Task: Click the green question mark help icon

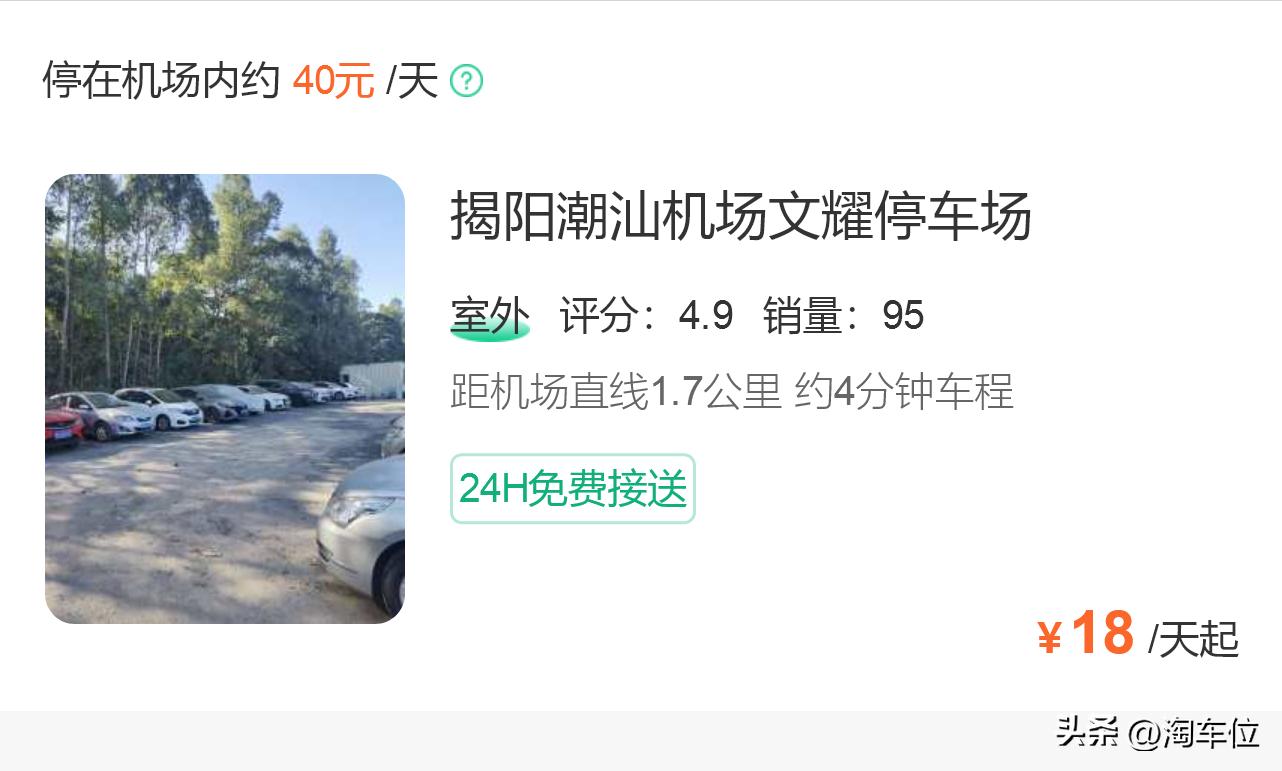Action: pos(466,81)
